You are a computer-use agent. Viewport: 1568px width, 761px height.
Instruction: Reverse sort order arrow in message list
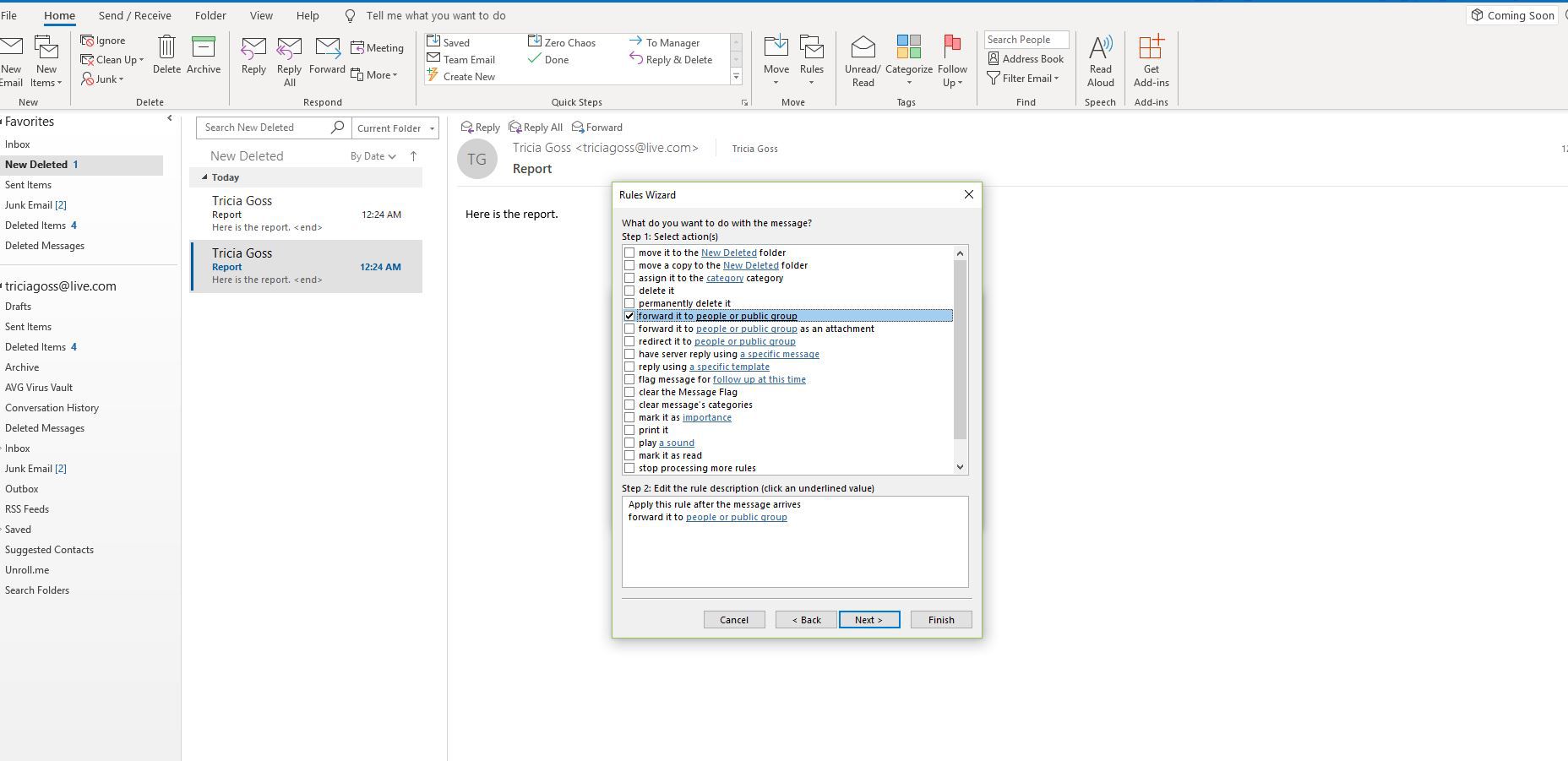point(413,155)
